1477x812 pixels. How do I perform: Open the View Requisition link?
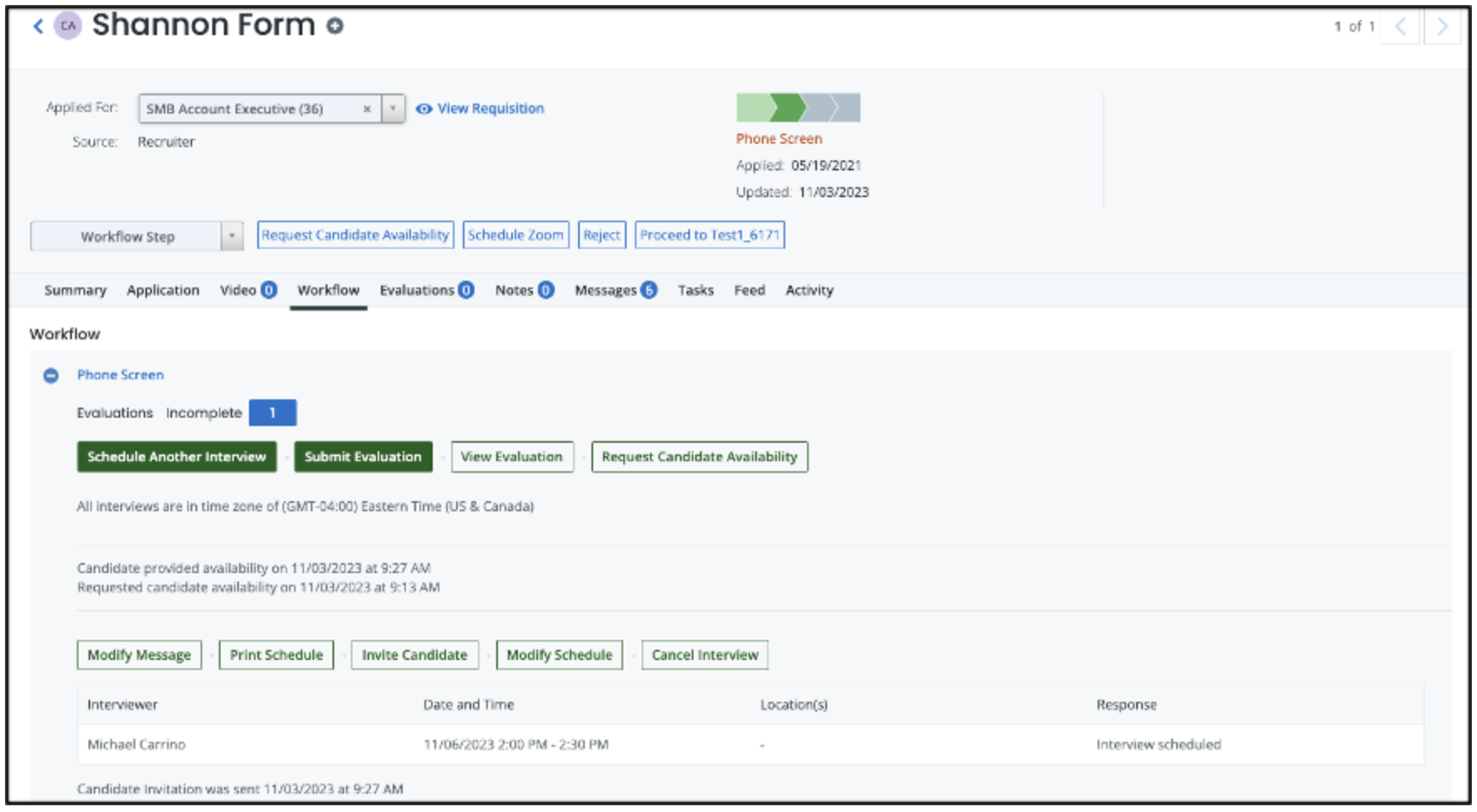(x=490, y=109)
